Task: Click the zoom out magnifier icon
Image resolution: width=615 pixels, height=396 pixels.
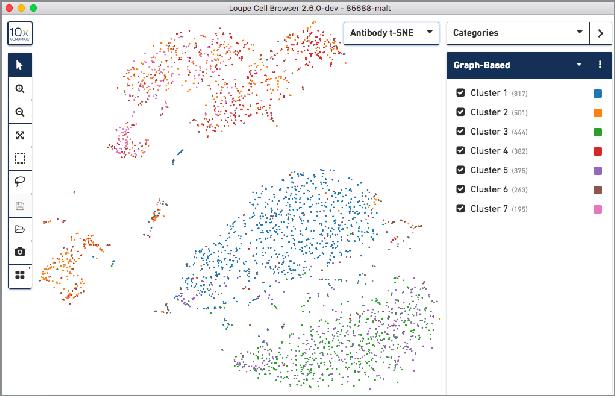Action: [x=20, y=112]
